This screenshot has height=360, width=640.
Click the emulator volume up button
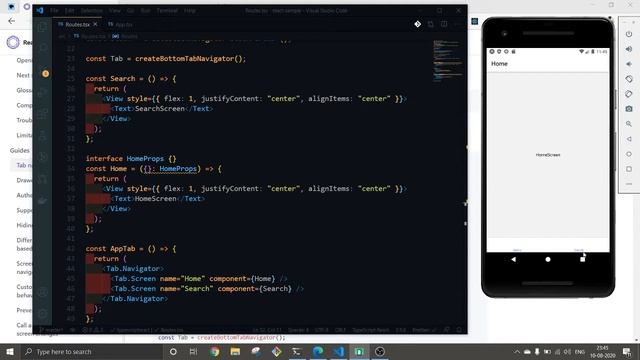pyautogui.click(x=629, y=49)
